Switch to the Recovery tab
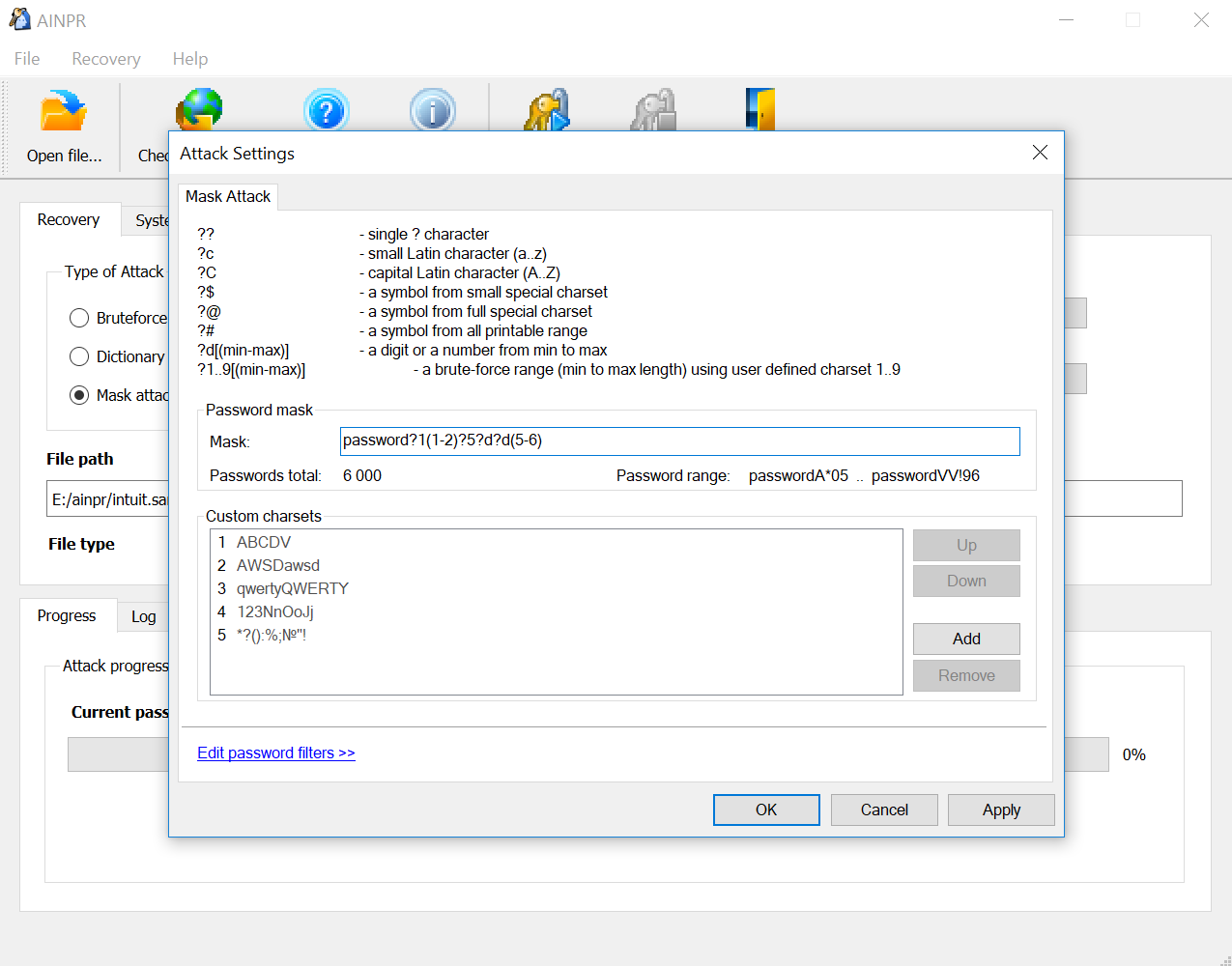This screenshot has width=1232, height=966. tap(69, 220)
